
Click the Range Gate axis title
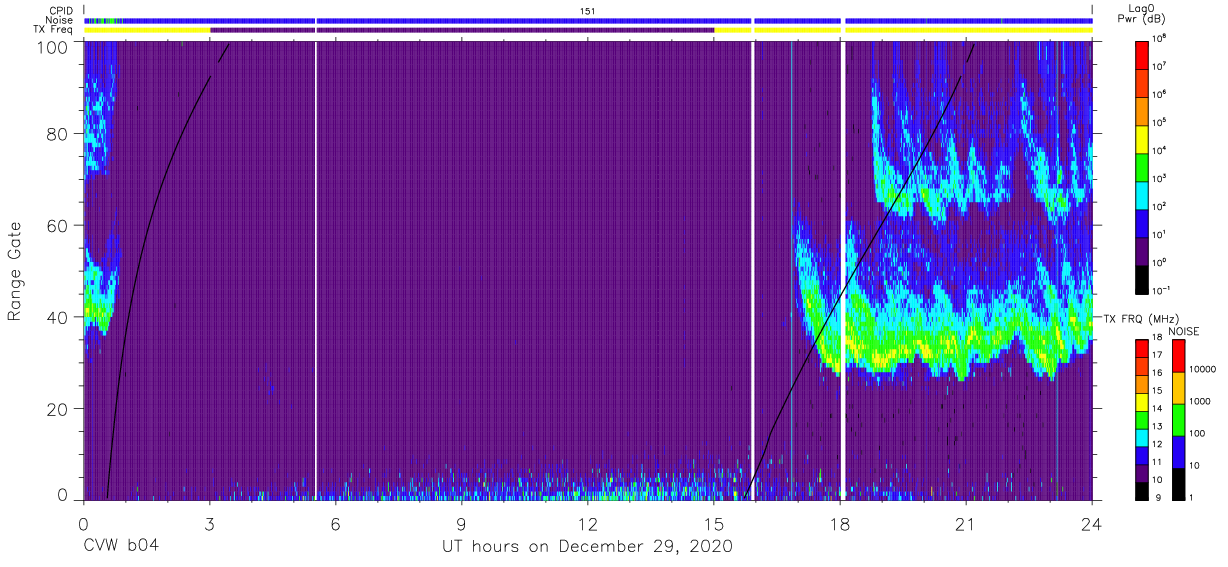click(x=15, y=271)
